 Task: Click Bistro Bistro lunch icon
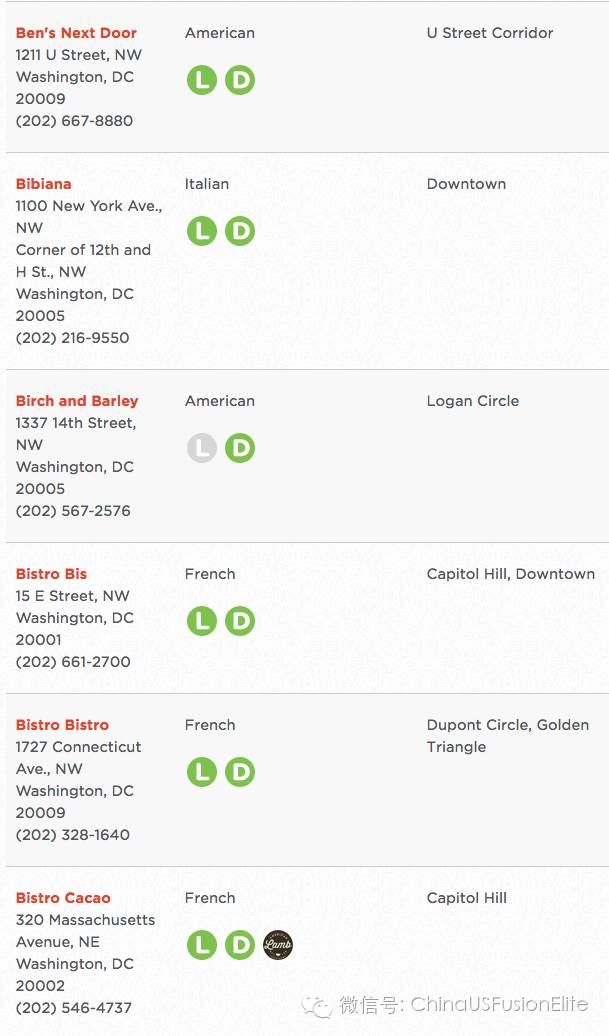[202, 772]
